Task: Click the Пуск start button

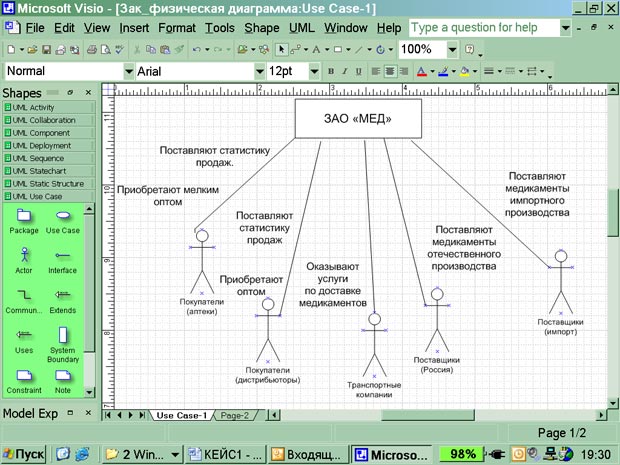Action: [x=24, y=454]
